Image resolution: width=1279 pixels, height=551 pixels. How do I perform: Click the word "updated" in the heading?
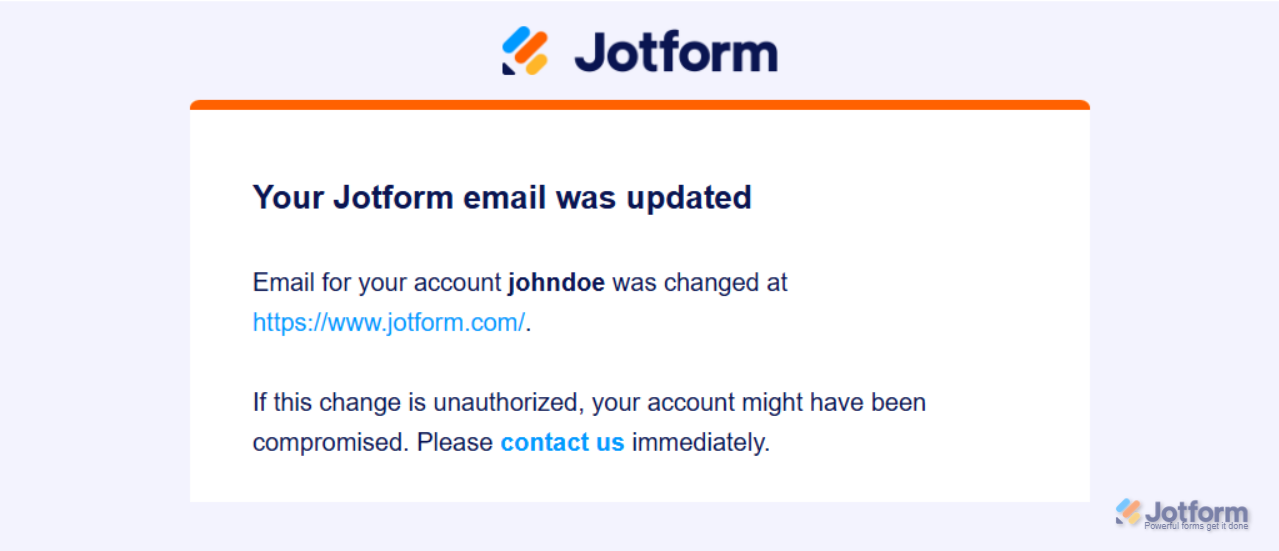click(x=689, y=197)
